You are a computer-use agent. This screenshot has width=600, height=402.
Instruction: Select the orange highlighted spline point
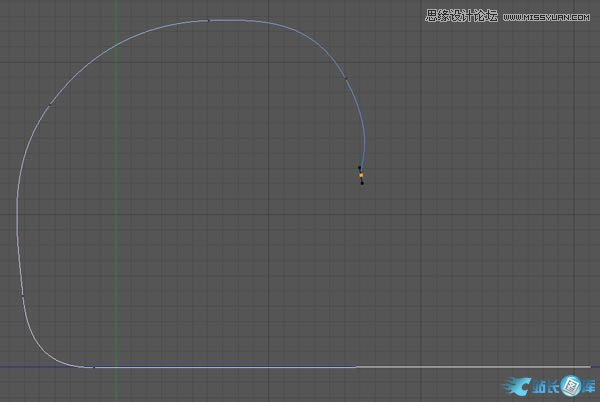coord(361,175)
